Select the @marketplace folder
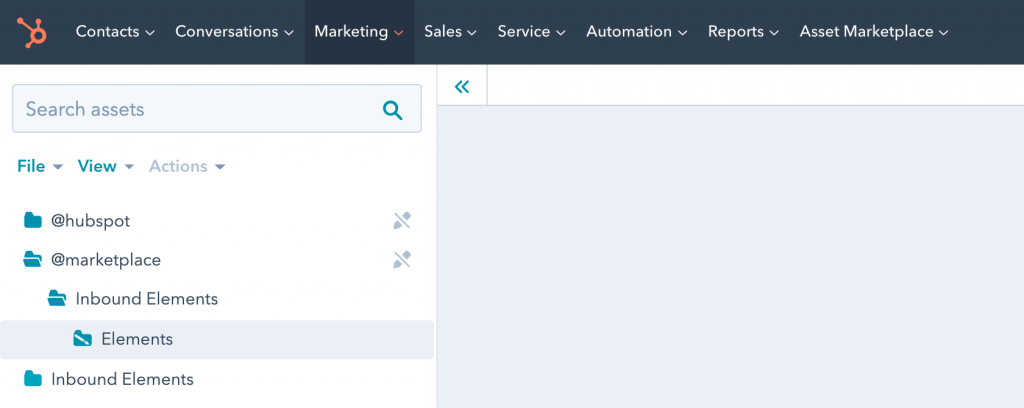The width and height of the screenshot is (1024, 408). 106,260
